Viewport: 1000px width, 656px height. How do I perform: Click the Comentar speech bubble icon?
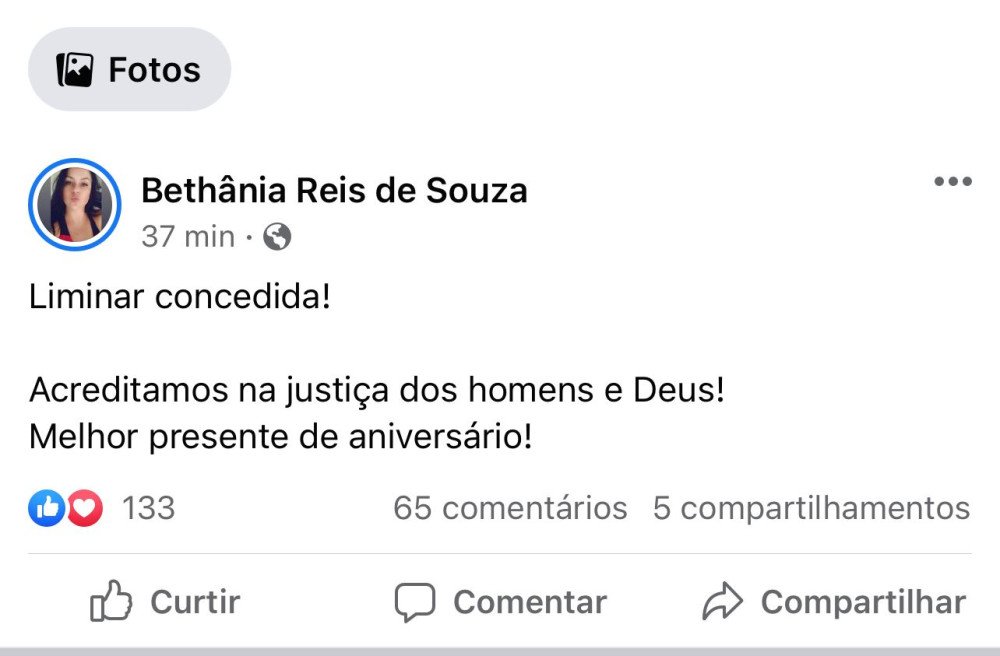[x=417, y=601]
